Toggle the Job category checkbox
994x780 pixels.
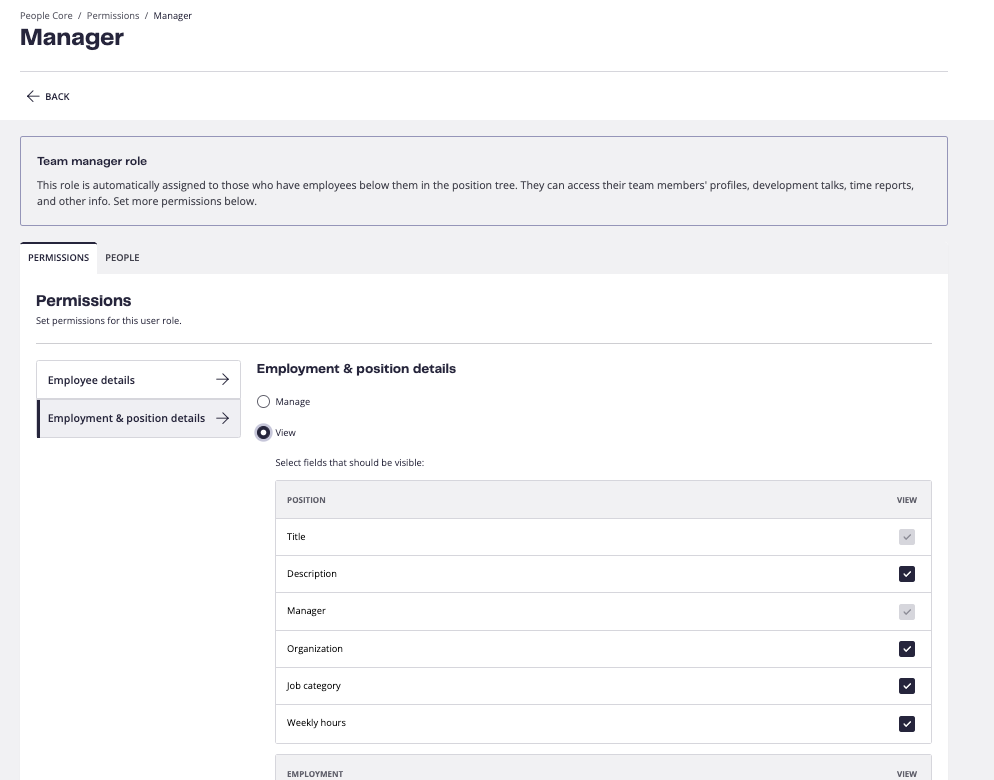click(907, 686)
